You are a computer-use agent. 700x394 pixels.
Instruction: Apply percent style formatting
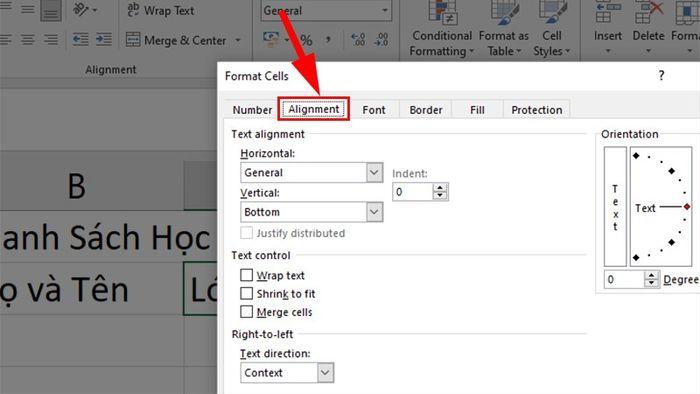tap(306, 40)
